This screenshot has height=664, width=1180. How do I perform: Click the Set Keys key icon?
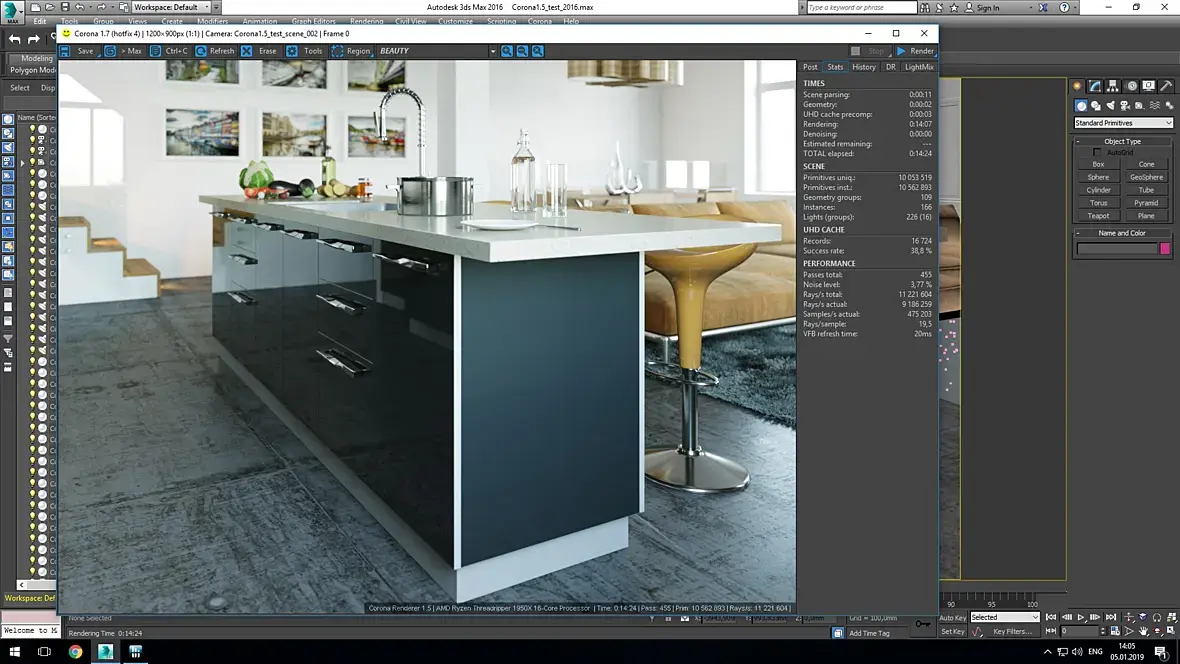923,624
